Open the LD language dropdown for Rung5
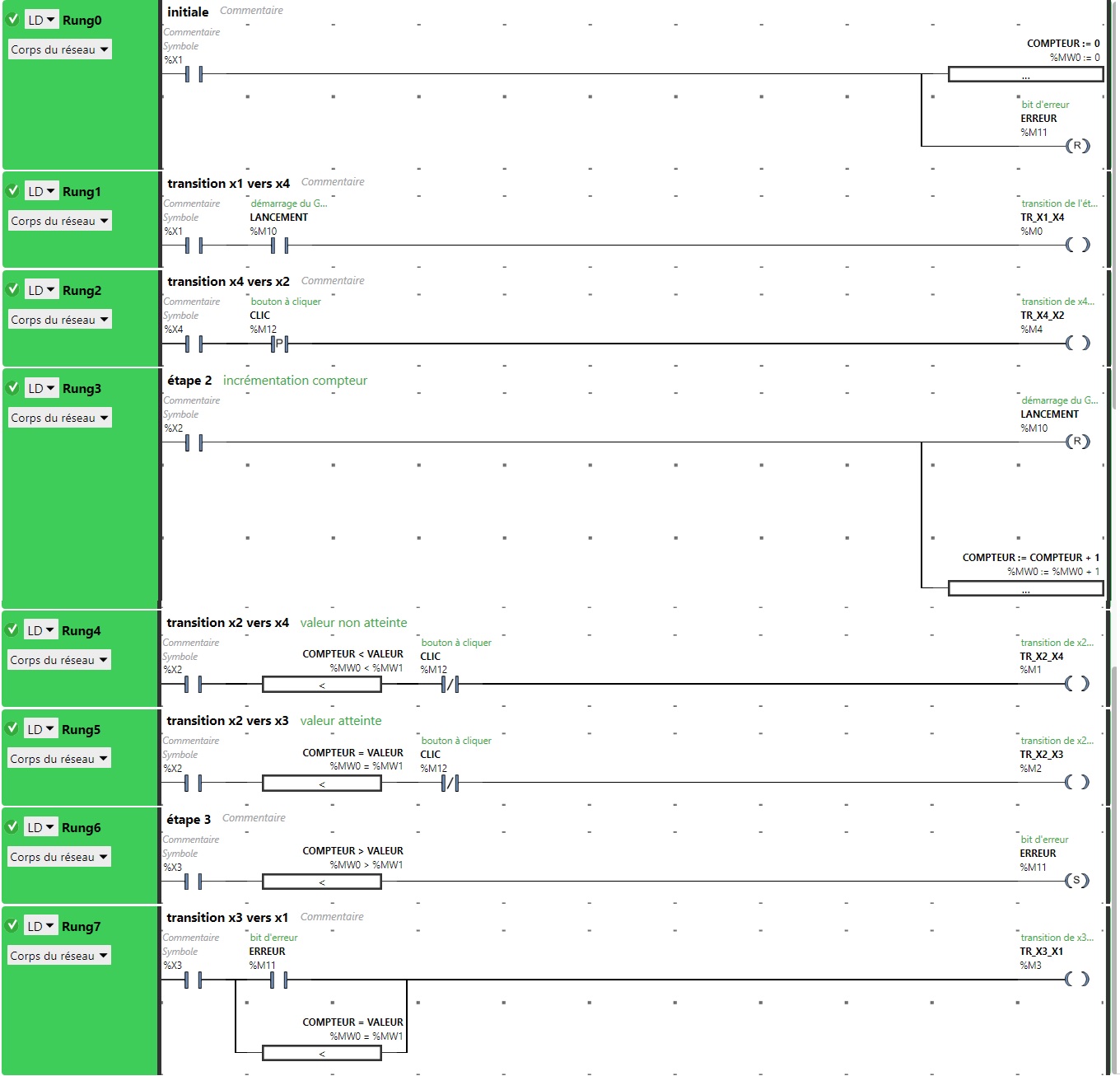This screenshot has height=1076, width=1120. (x=40, y=729)
